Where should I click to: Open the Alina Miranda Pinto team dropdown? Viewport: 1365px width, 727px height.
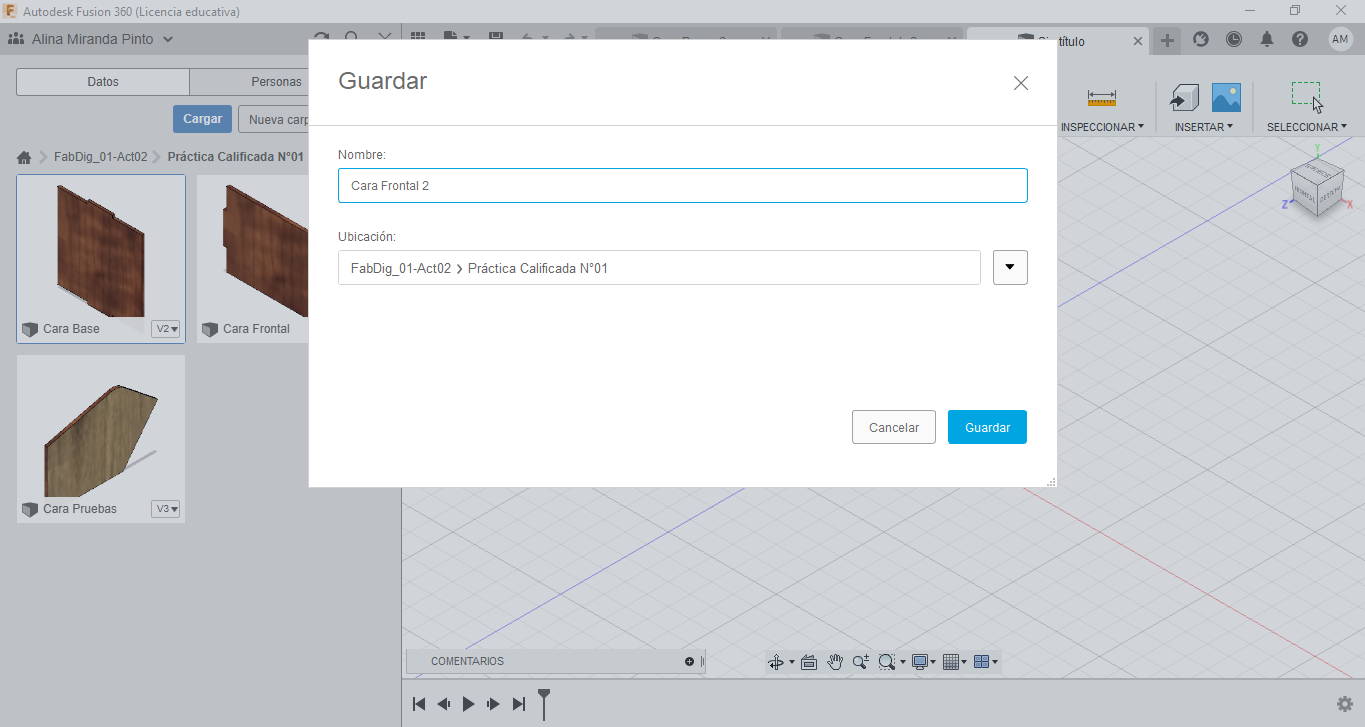click(103, 39)
